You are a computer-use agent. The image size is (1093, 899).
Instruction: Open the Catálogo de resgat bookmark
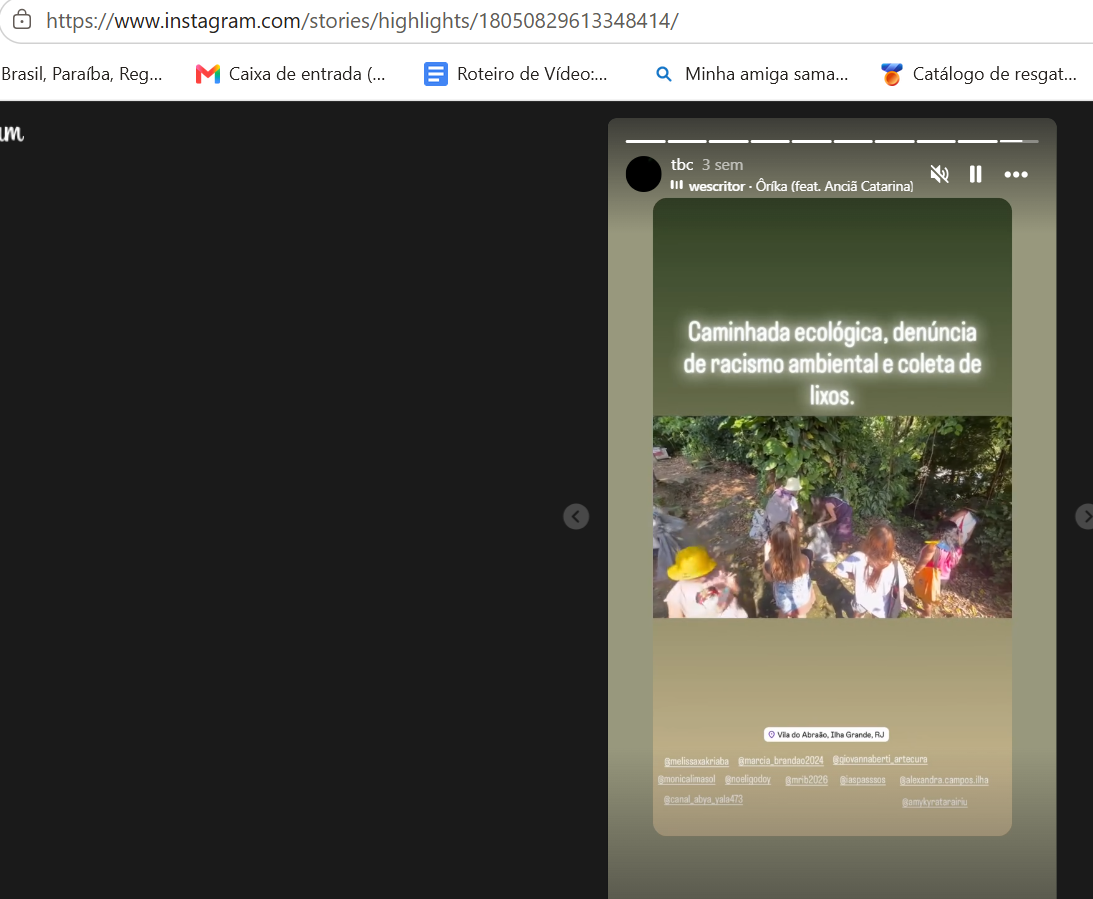(x=979, y=74)
